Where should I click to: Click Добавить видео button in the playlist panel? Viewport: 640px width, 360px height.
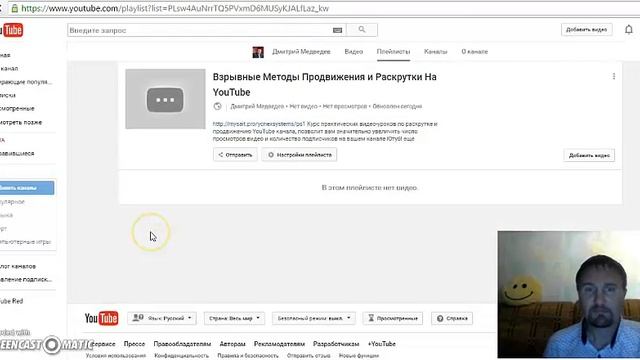589,156
